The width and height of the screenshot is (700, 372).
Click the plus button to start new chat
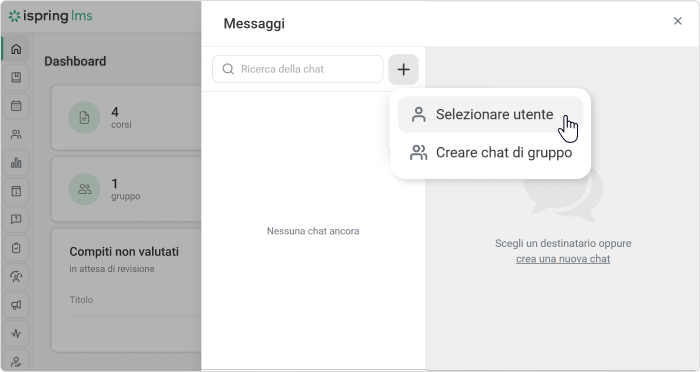click(404, 69)
